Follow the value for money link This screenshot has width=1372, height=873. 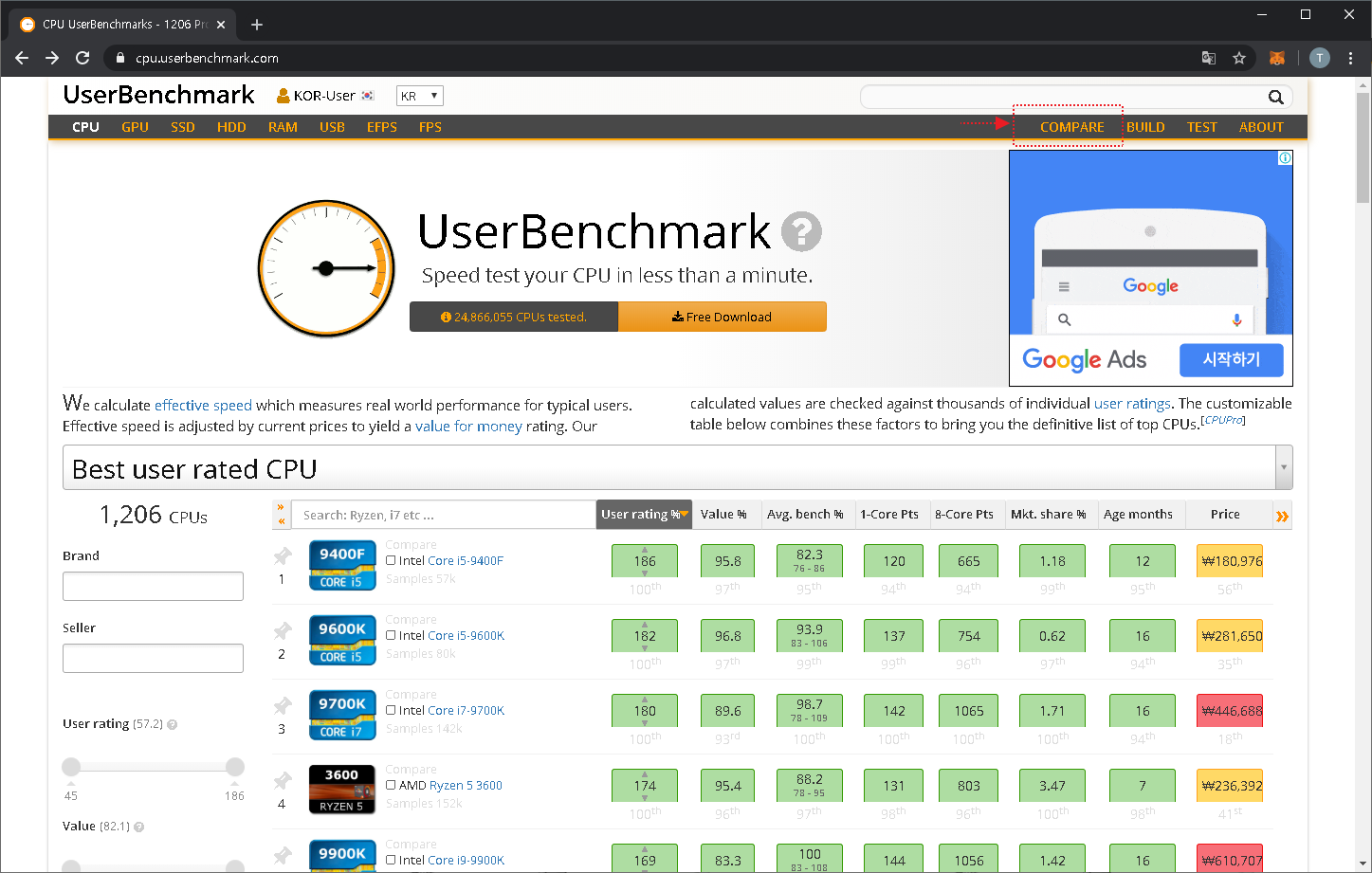point(468,426)
